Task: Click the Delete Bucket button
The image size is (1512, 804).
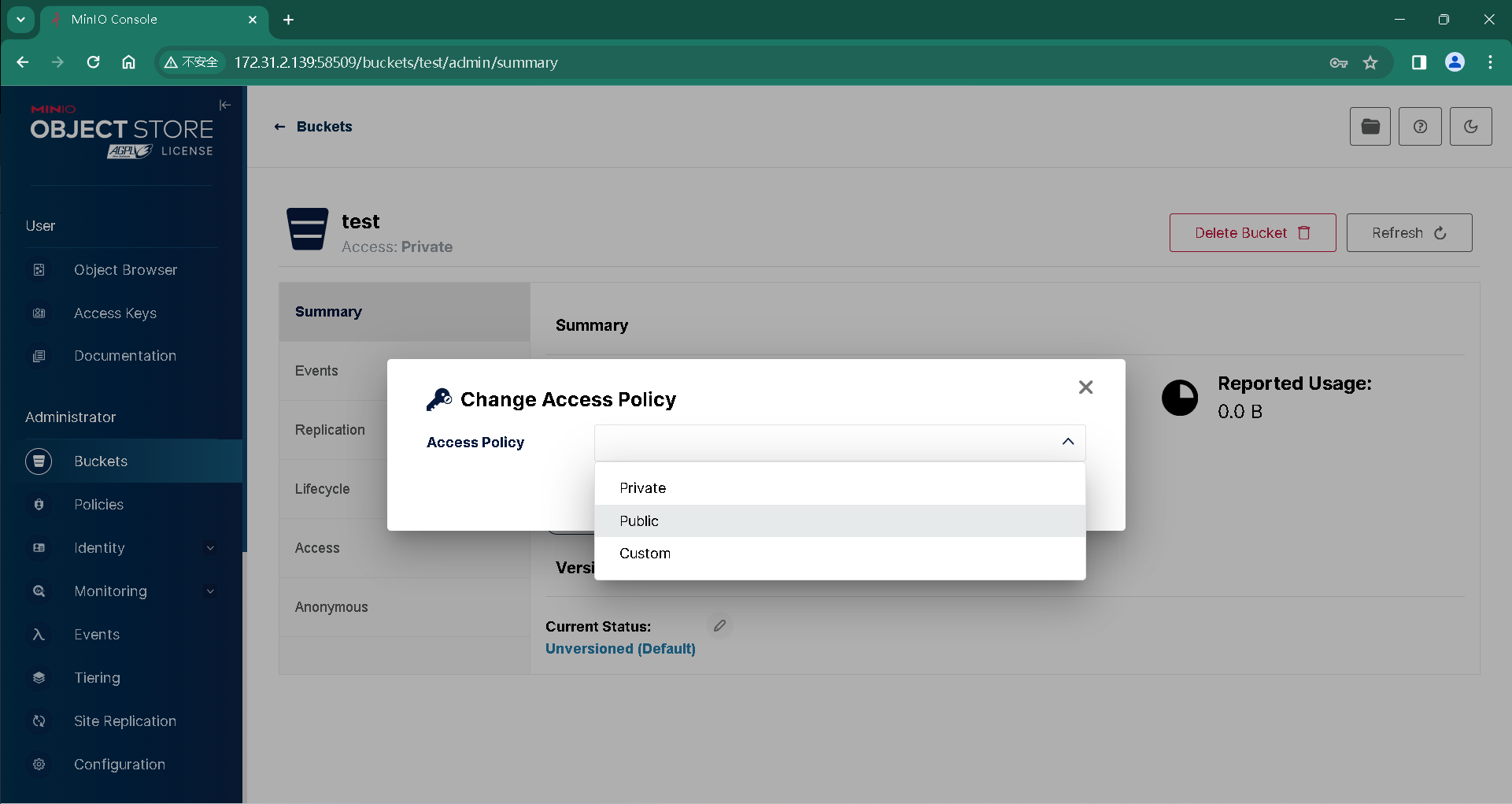Action: (1252, 233)
